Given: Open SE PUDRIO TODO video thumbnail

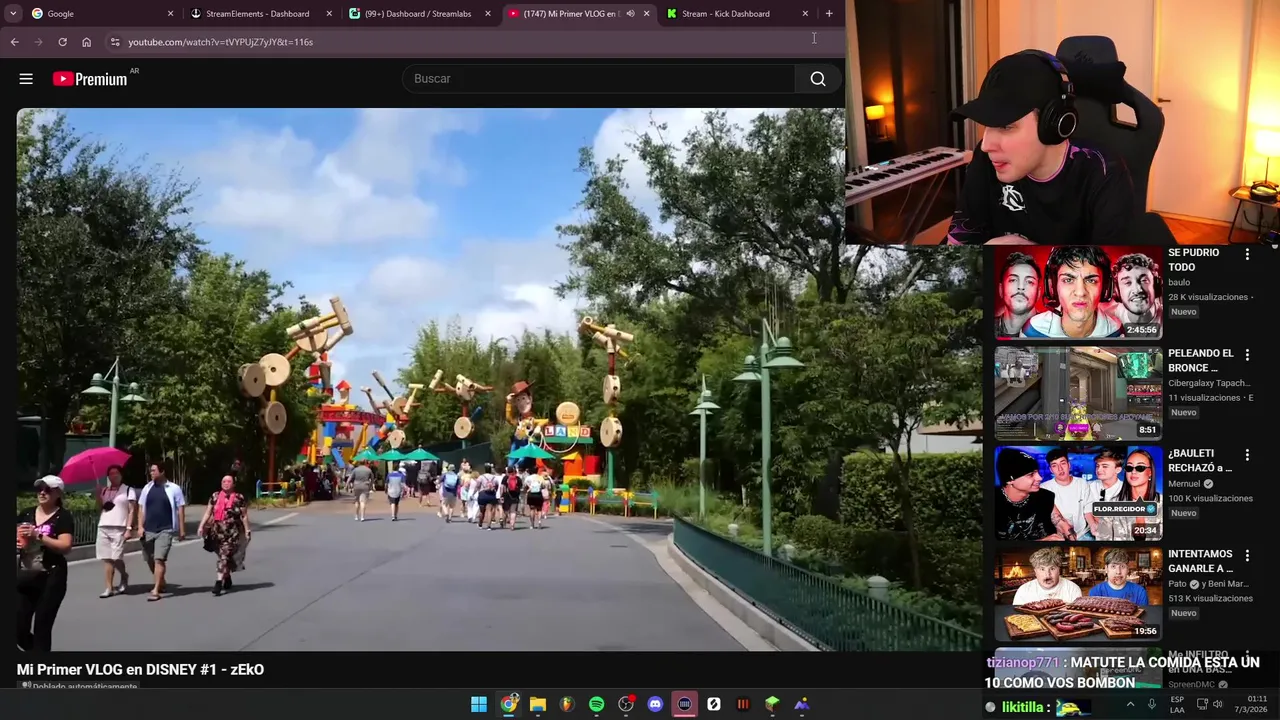Looking at the screenshot, I should pos(1078,292).
